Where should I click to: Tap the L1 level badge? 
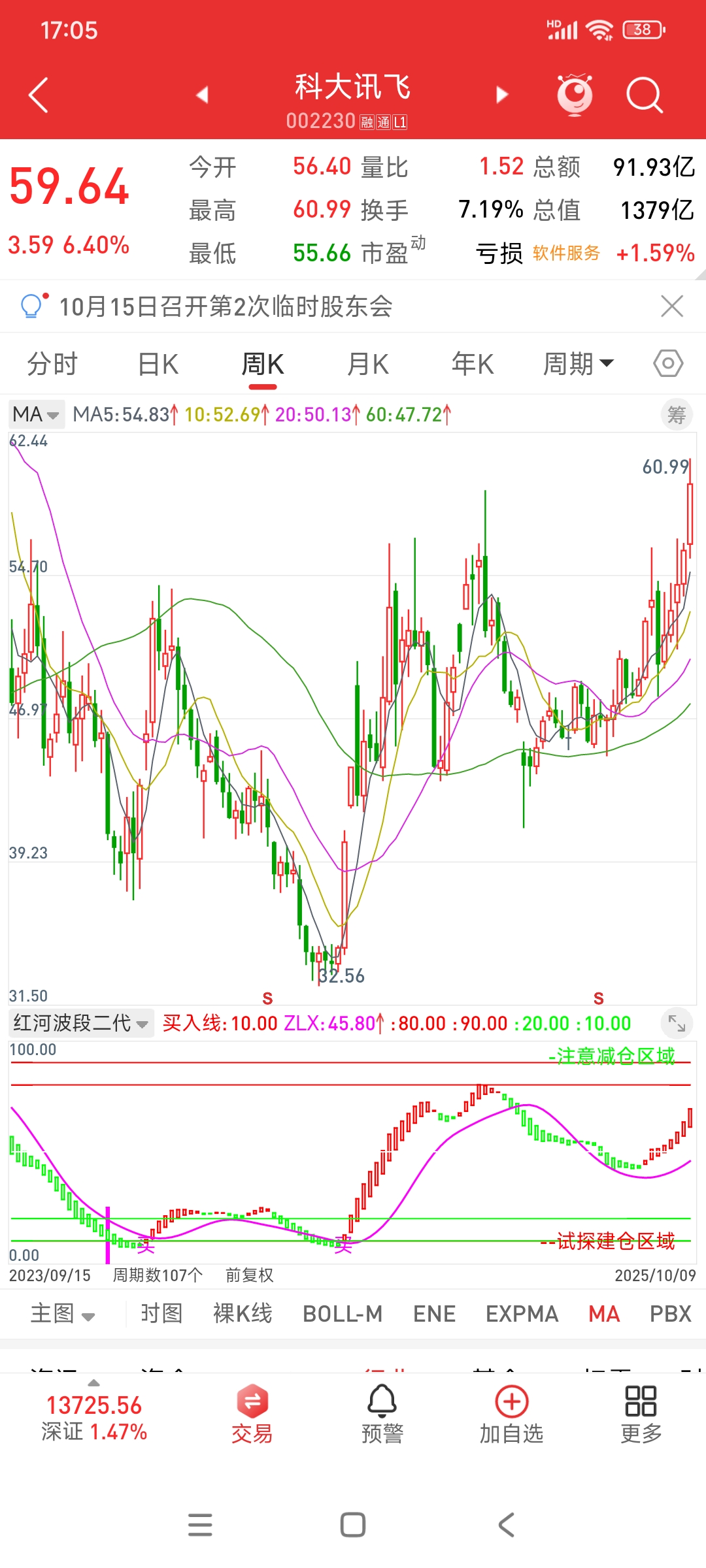(400, 122)
